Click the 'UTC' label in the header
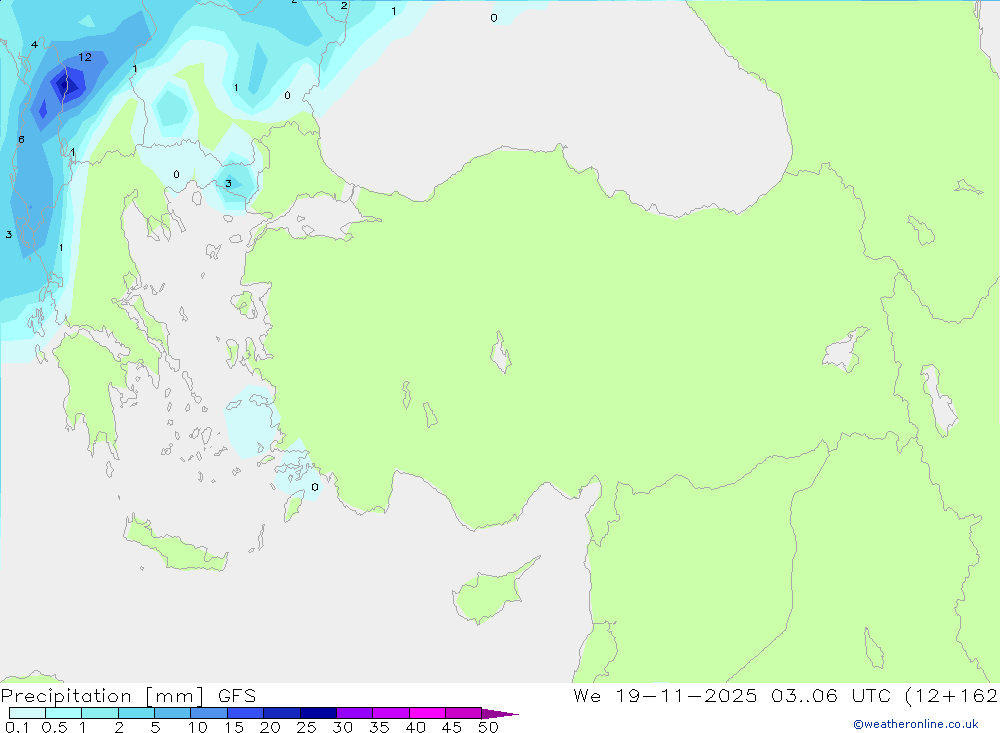The image size is (1000, 733). click(x=872, y=695)
